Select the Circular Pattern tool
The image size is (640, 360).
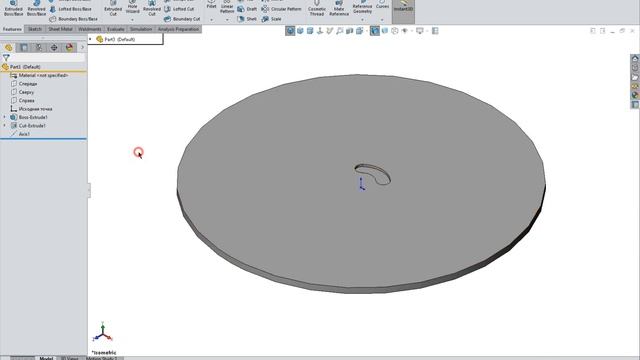click(x=281, y=9)
